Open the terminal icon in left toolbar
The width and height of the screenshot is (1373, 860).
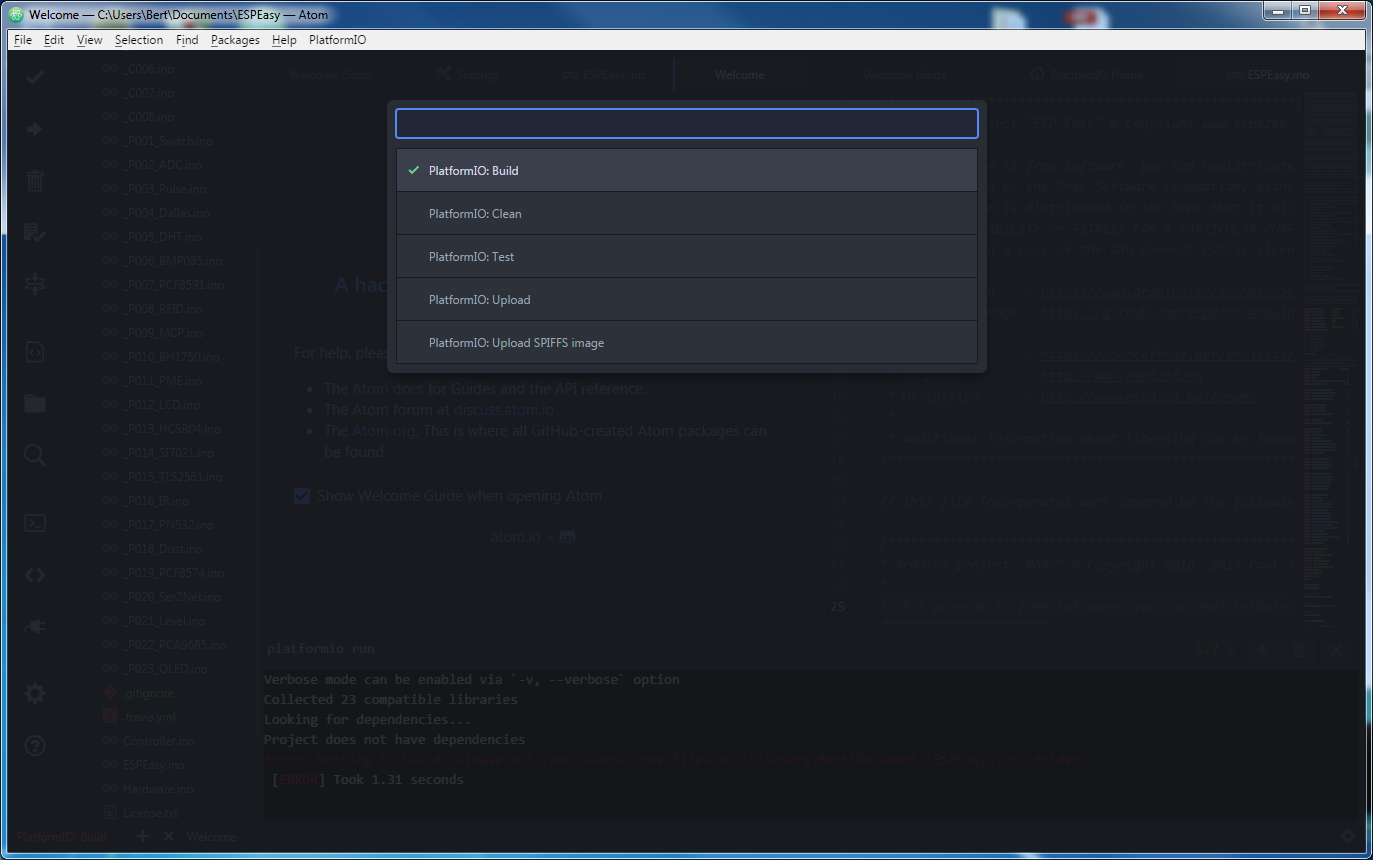tap(35, 523)
